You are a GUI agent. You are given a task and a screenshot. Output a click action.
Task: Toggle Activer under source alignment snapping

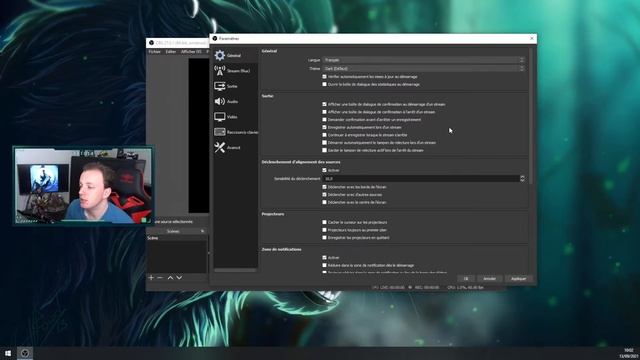point(324,170)
